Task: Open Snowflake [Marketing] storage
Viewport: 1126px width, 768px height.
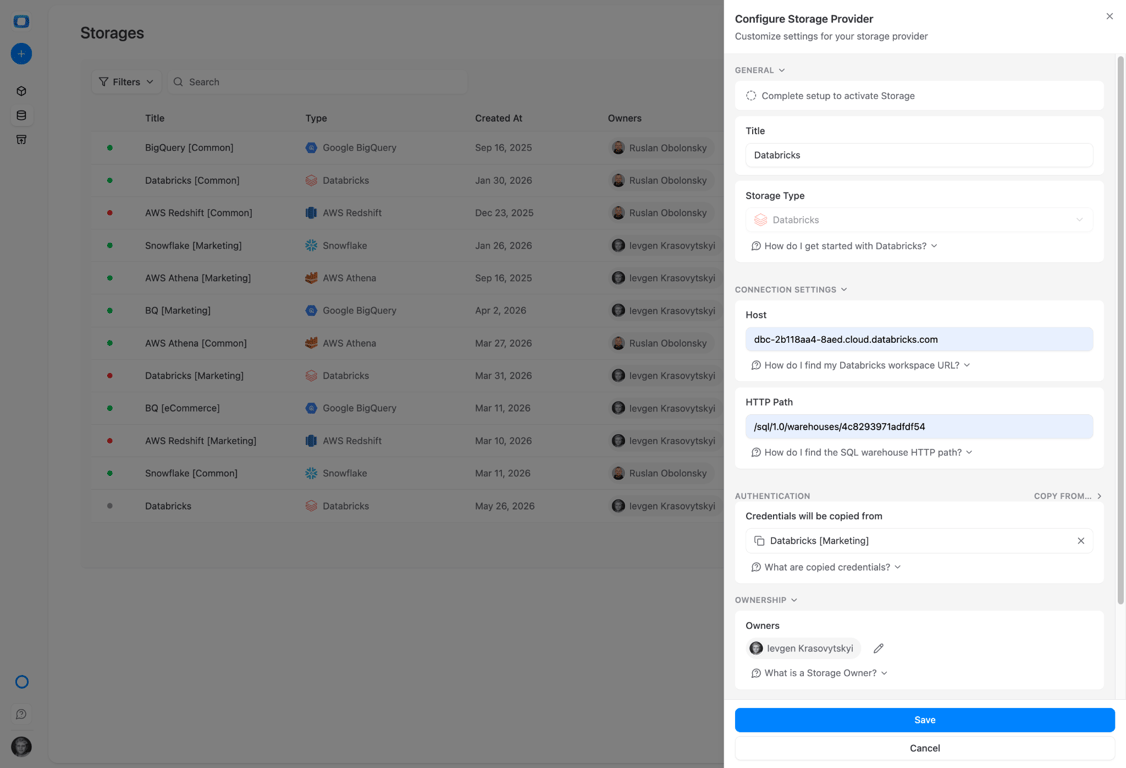Action: [193, 246]
